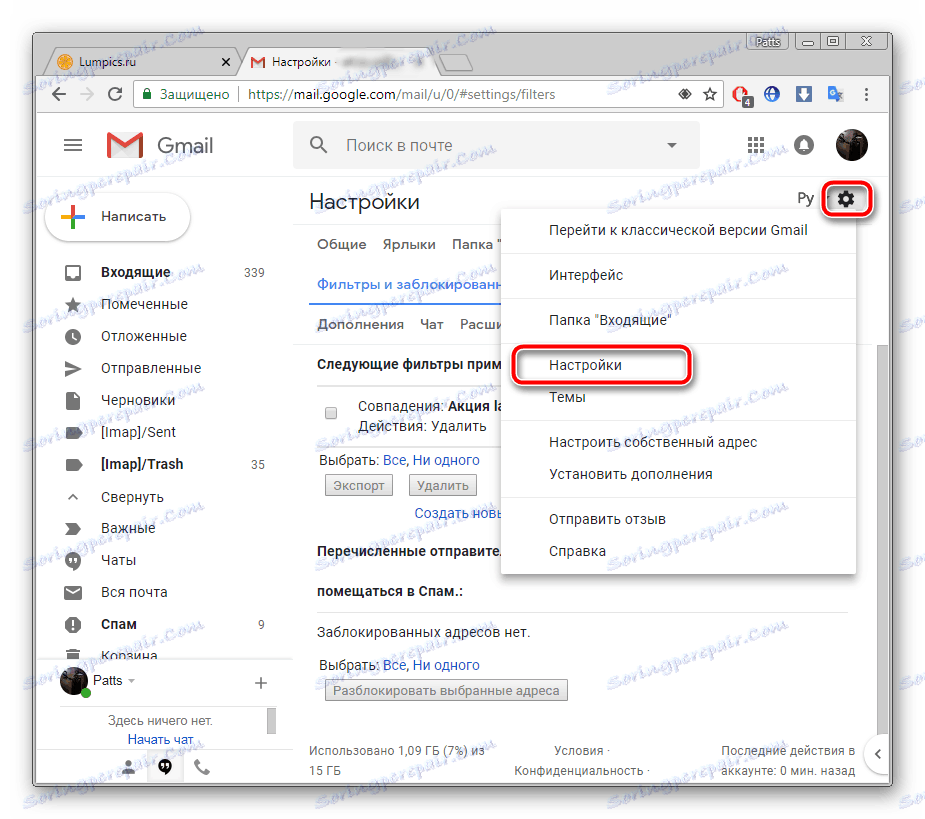This screenshot has height=819, width=925.
Task: Open the Google apps grid
Action: 757,145
